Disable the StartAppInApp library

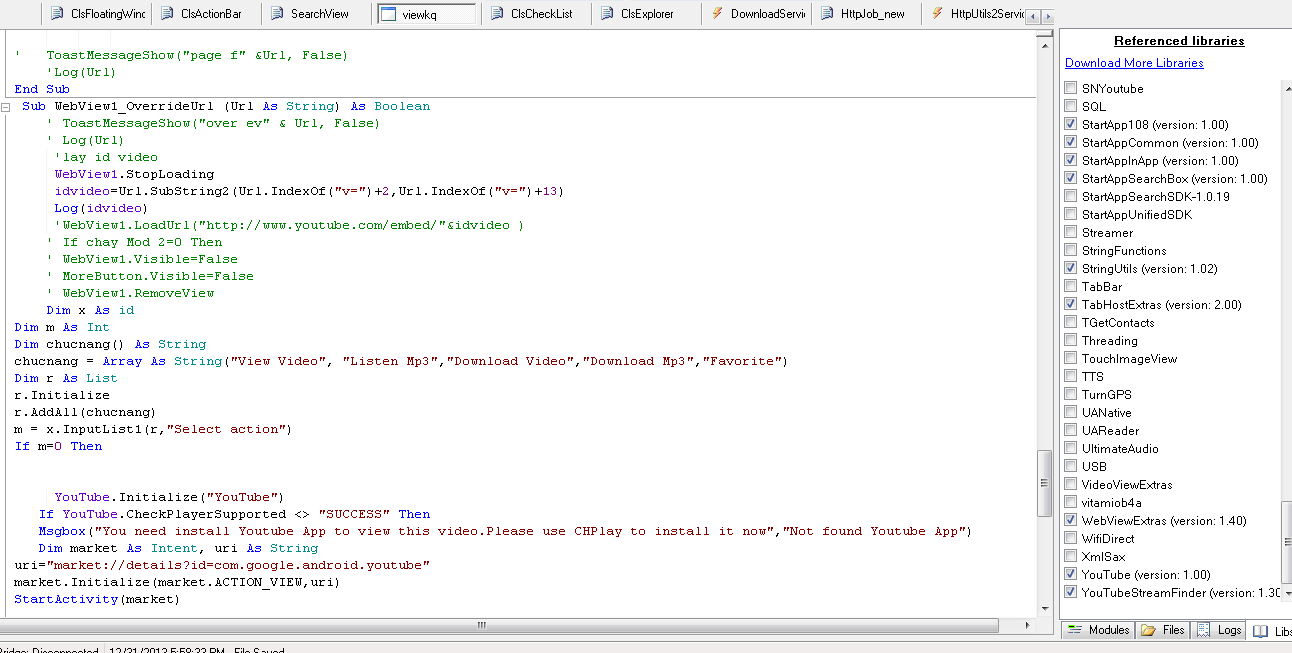pyautogui.click(x=1071, y=160)
